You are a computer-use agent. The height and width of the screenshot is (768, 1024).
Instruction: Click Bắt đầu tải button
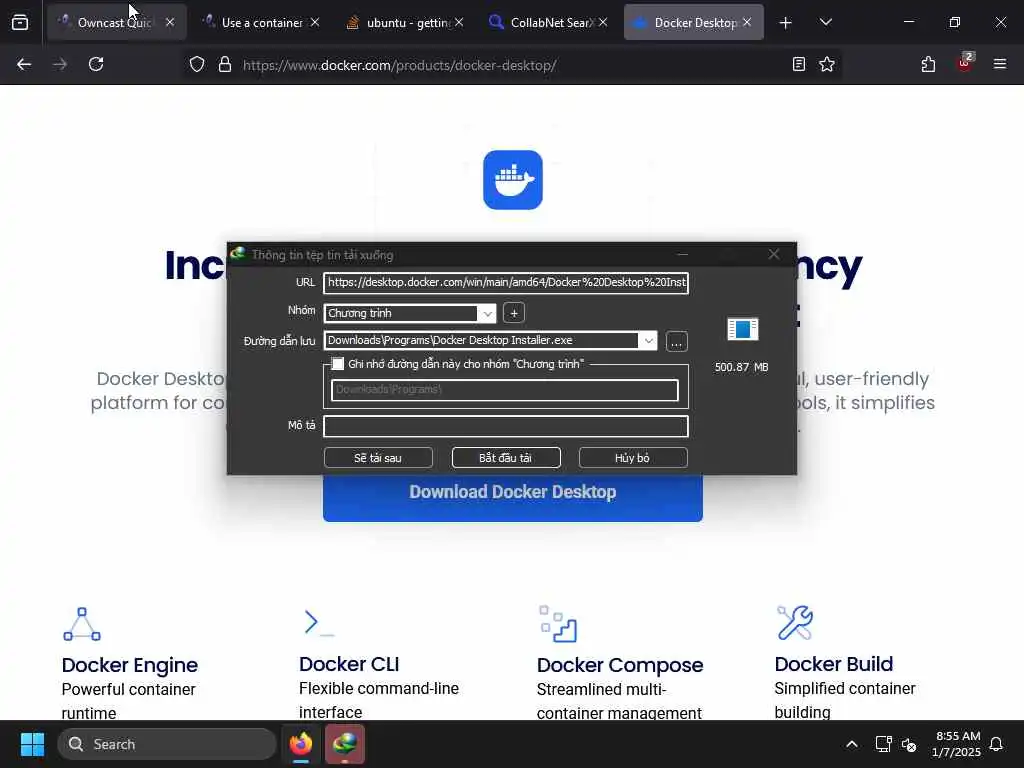[x=505, y=458]
